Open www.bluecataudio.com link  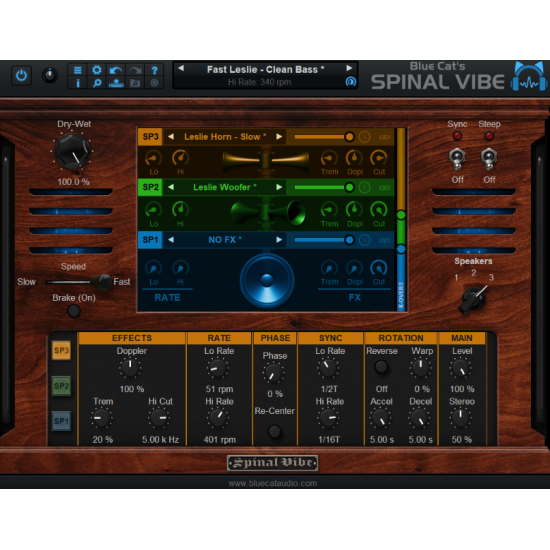[273, 483]
